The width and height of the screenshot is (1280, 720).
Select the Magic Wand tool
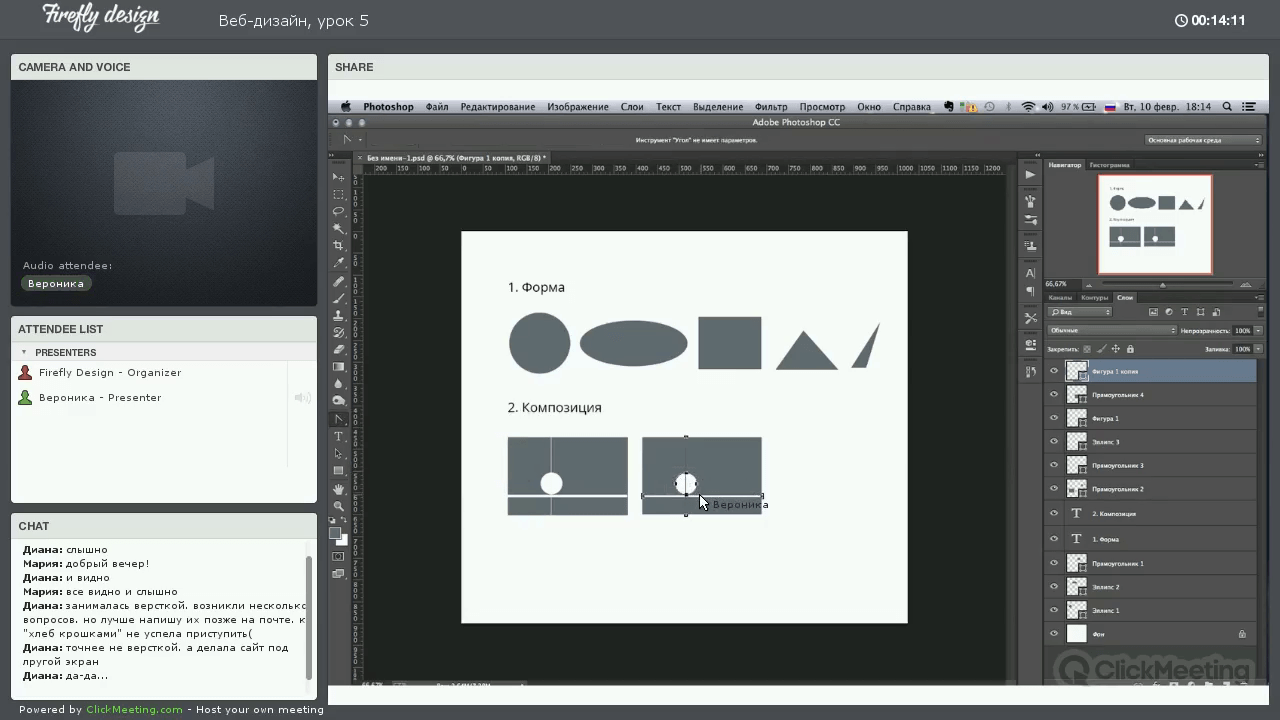[x=339, y=229]
